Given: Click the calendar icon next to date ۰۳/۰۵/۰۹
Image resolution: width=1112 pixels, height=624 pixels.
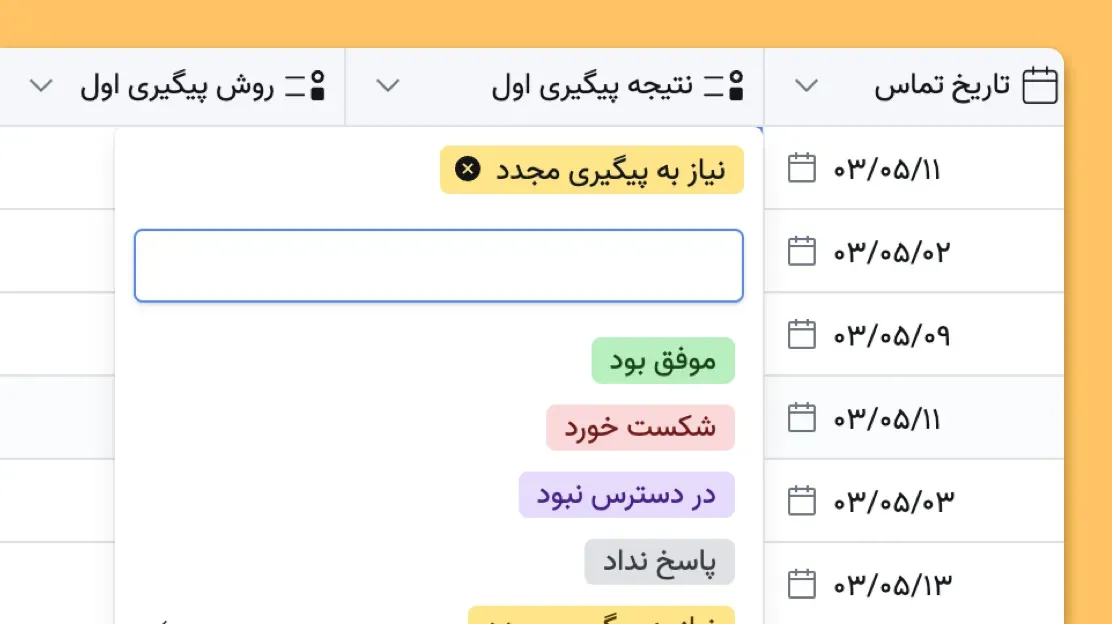Looking at the screenshot, I should coord(801,335).
